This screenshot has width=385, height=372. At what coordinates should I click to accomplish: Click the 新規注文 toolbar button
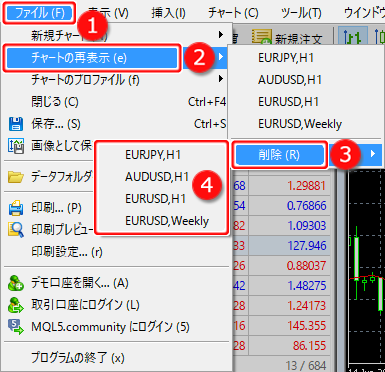pos(287,38)
